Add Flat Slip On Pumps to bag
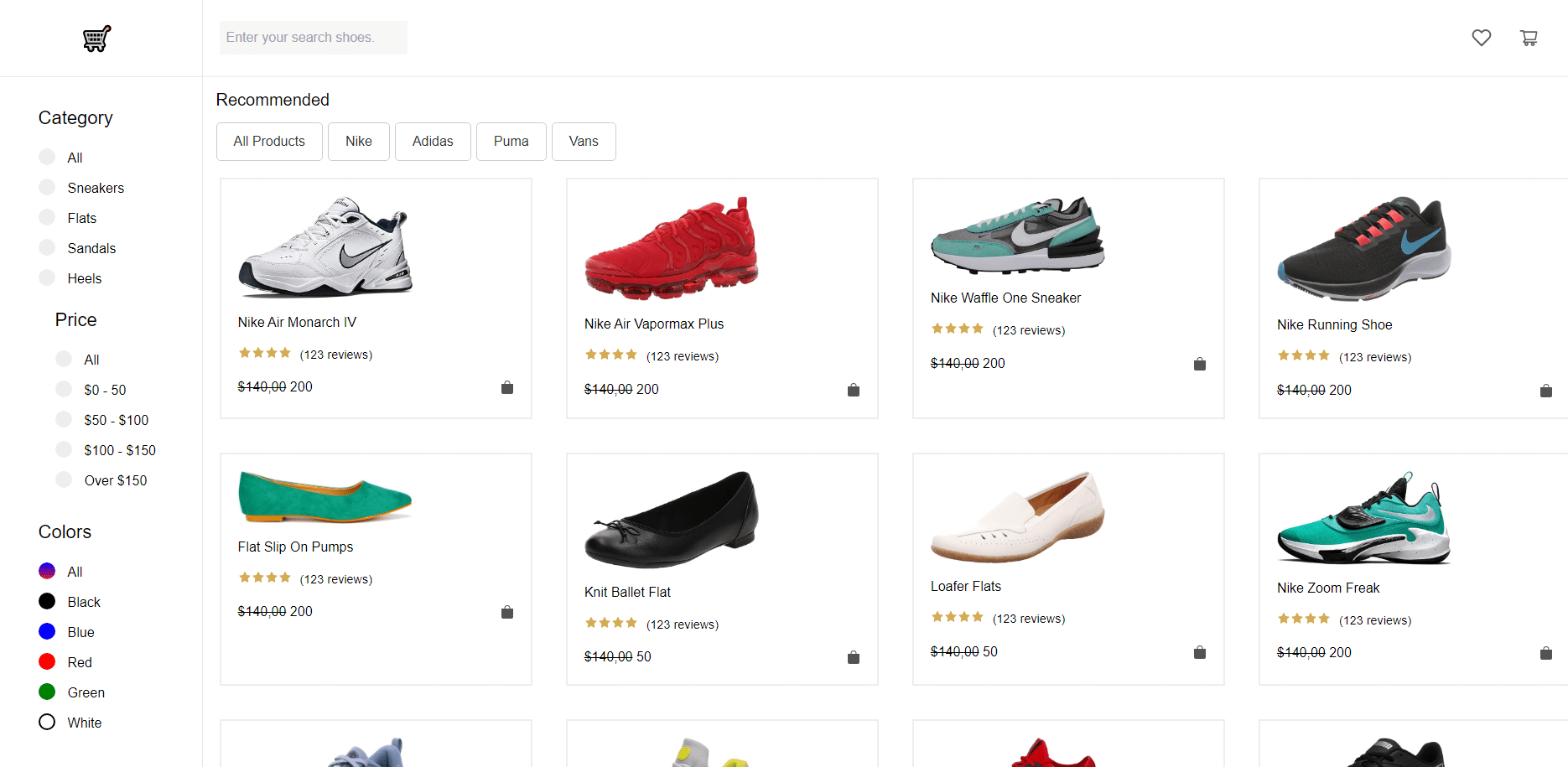1568x767 pixels. tap(507, 612)
